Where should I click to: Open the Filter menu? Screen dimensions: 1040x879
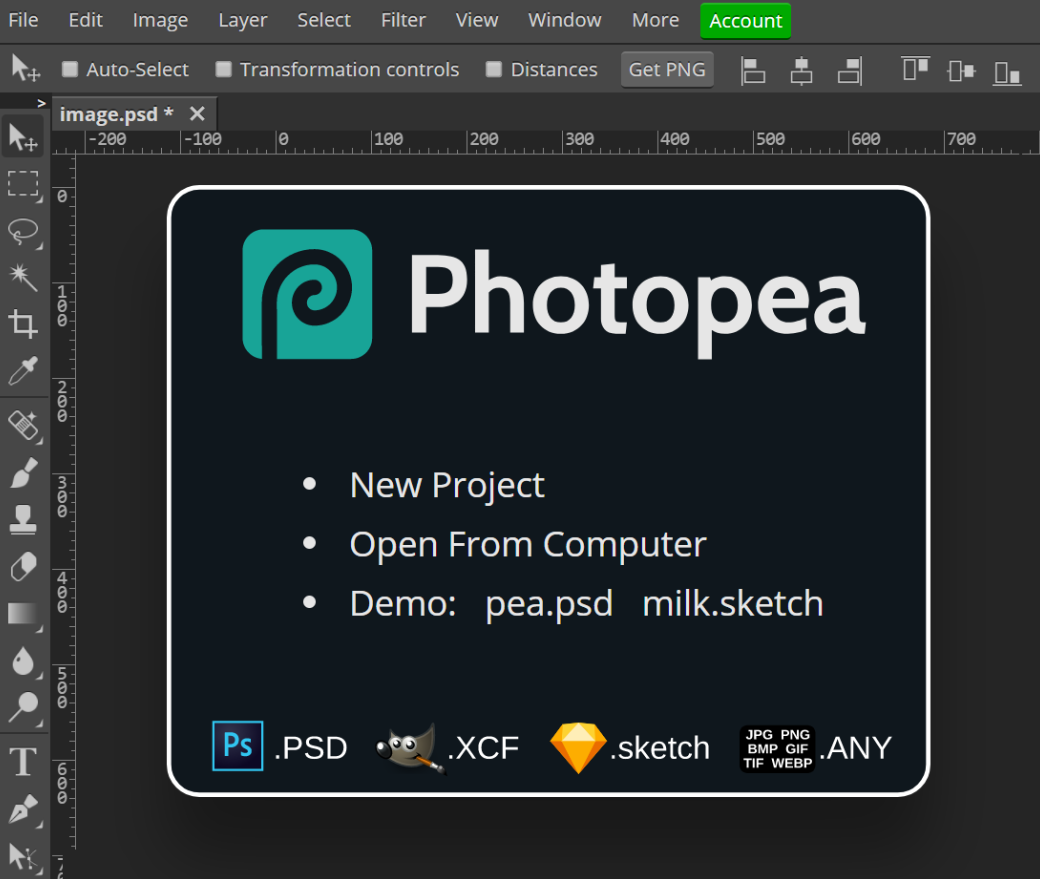pos(403,20)
